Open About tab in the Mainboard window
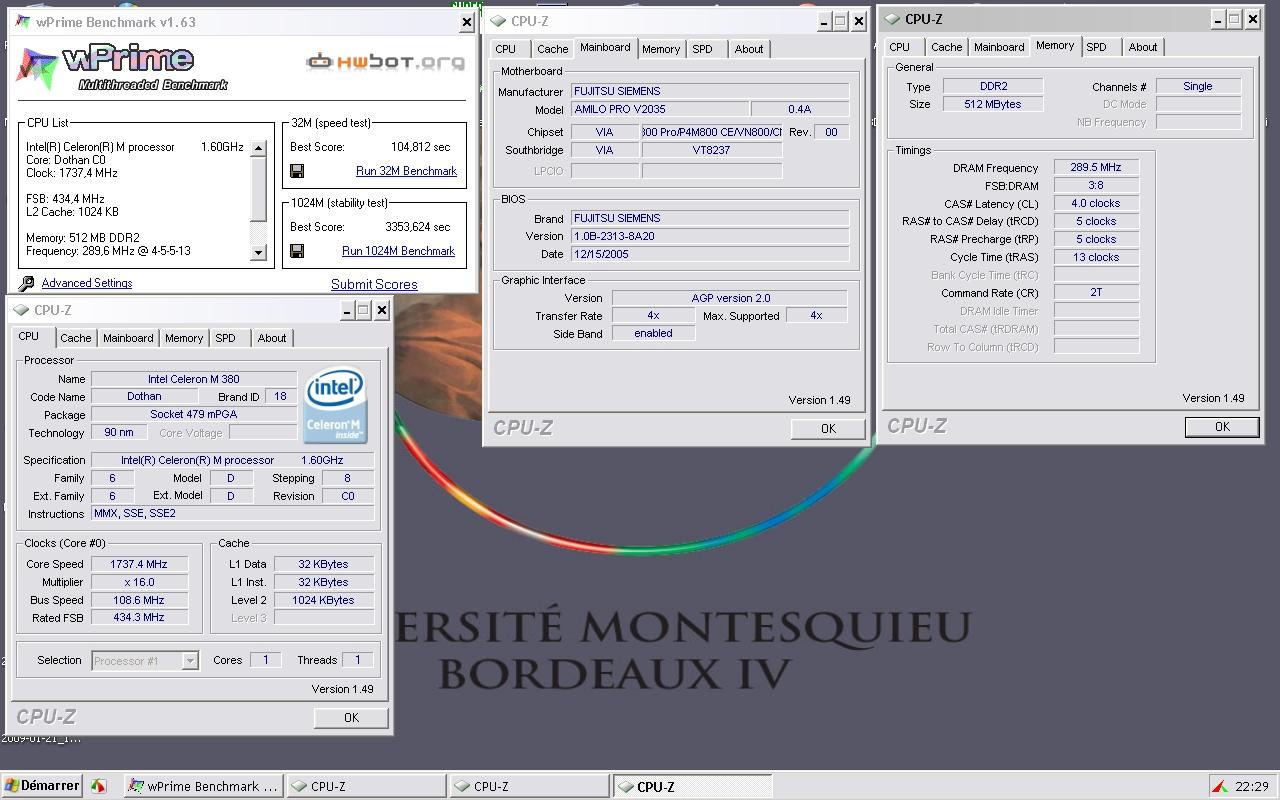Viewport: 1280px width, 800px height. [x=749, y=49]
